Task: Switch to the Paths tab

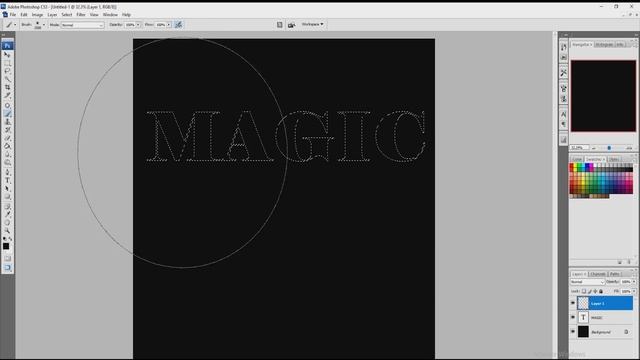Action: click(615, 274)
